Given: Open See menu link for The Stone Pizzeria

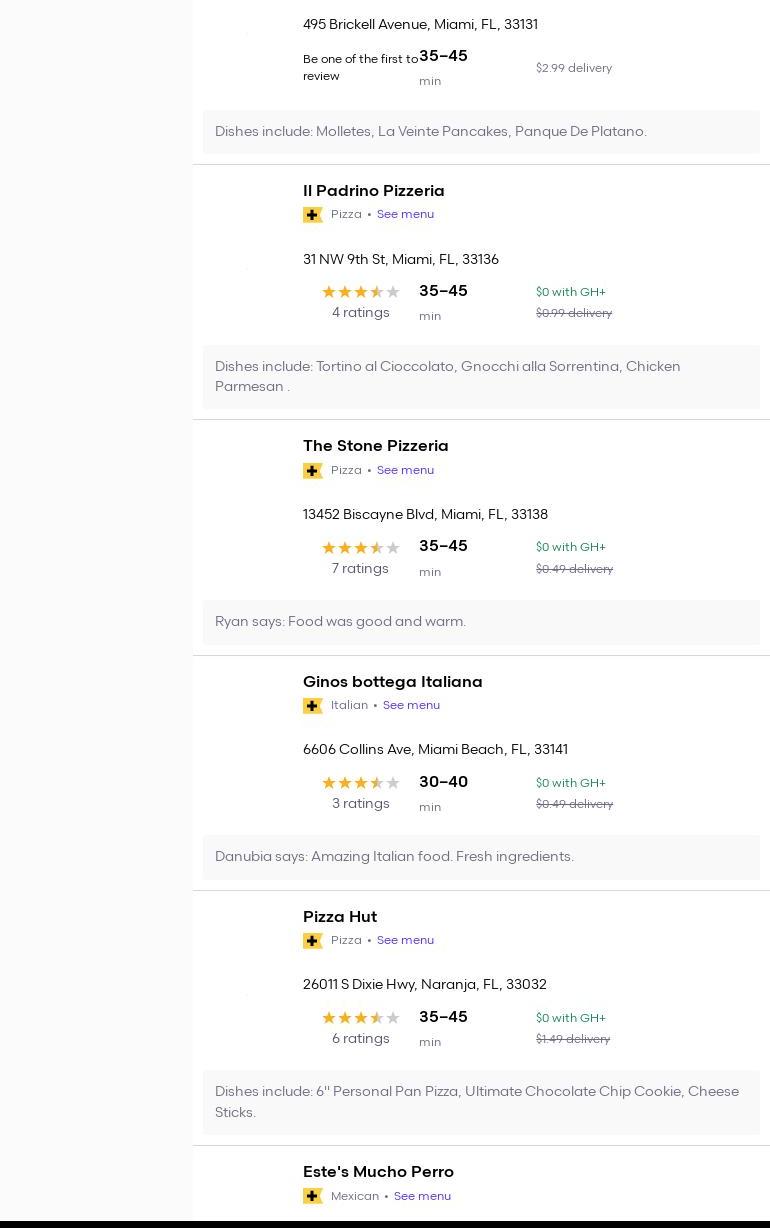Looking at the screenshot, I should (405, 470).
